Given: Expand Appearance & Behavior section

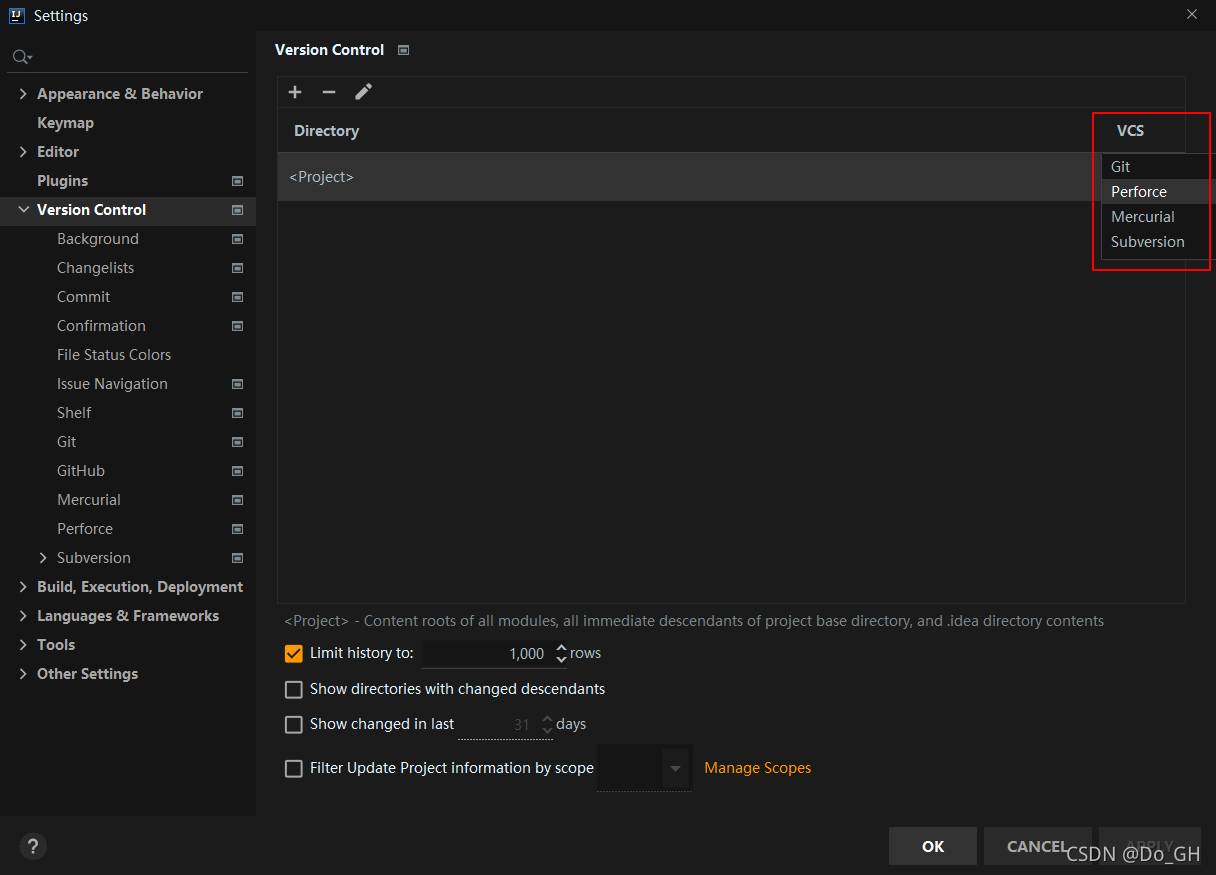Looking at the screenshot, I should (23, 94).
